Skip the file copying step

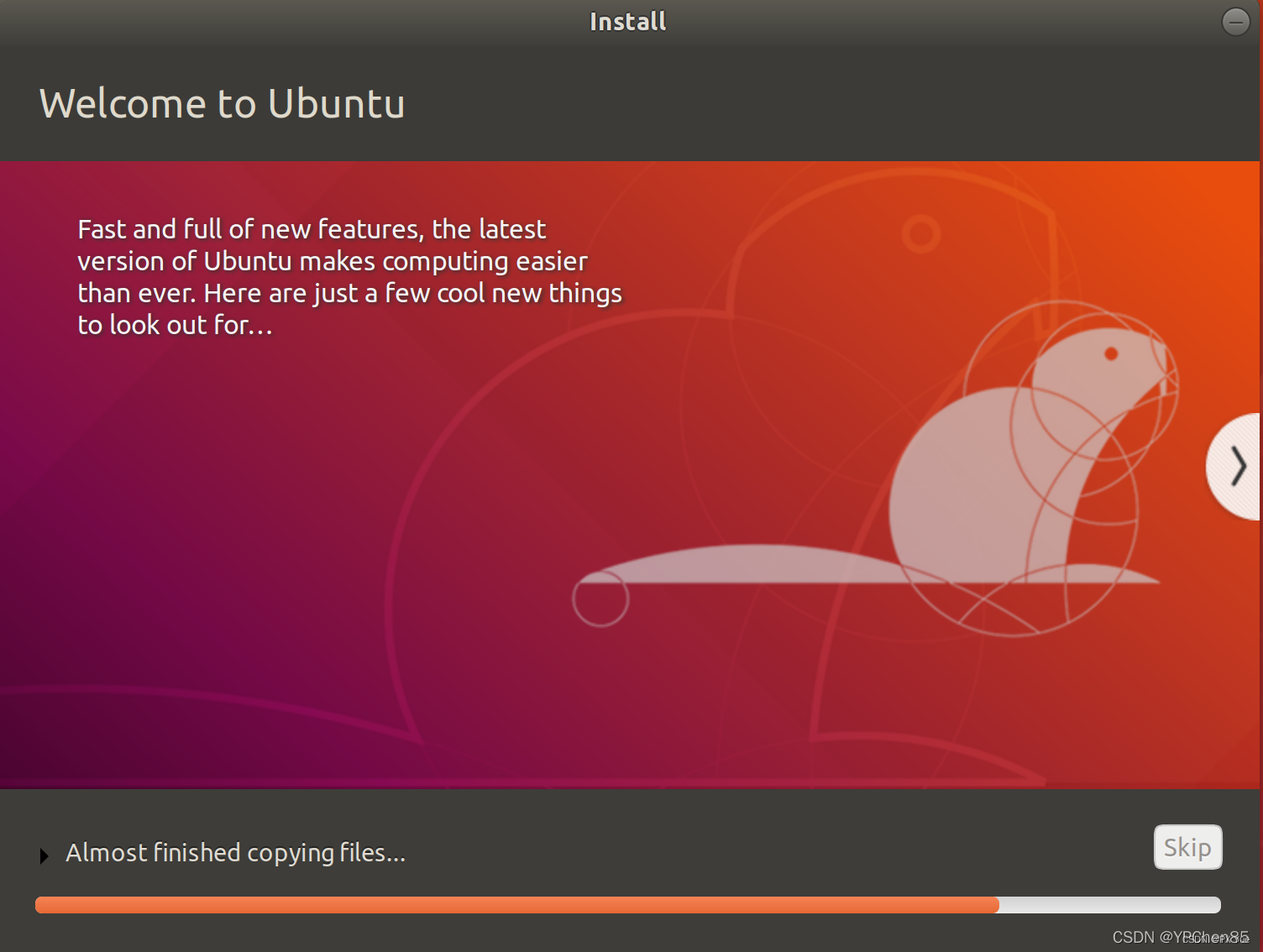coord(1187,847)
